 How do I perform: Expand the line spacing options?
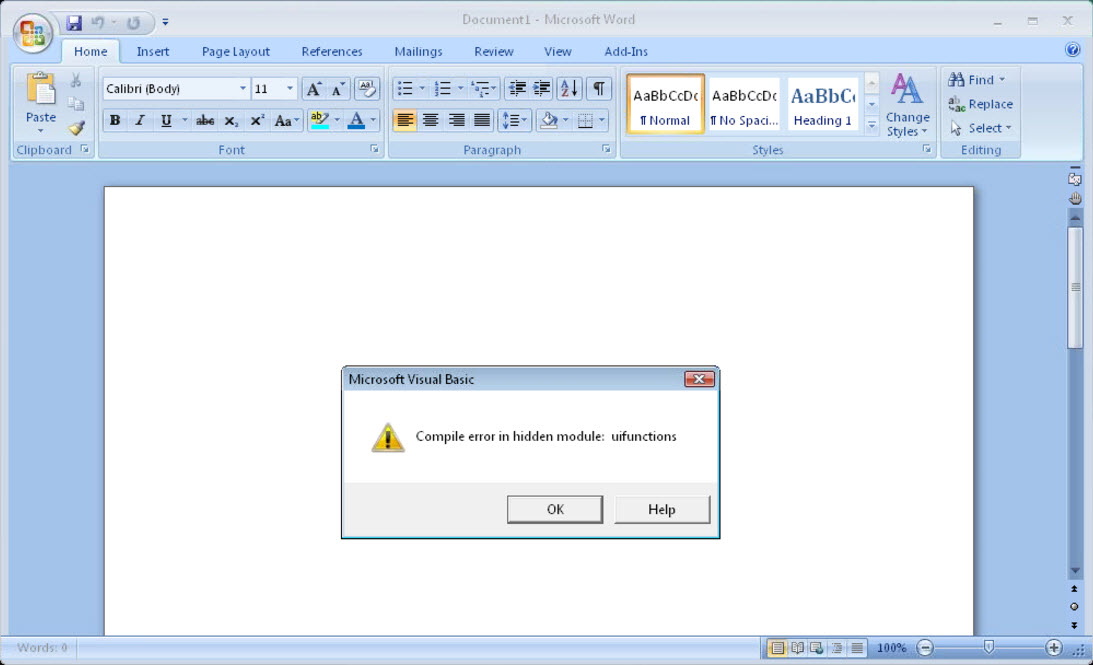tap(514, 121)
